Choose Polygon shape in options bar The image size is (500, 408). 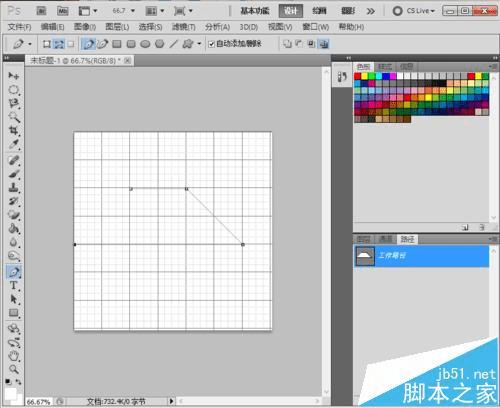coord(160,44)
